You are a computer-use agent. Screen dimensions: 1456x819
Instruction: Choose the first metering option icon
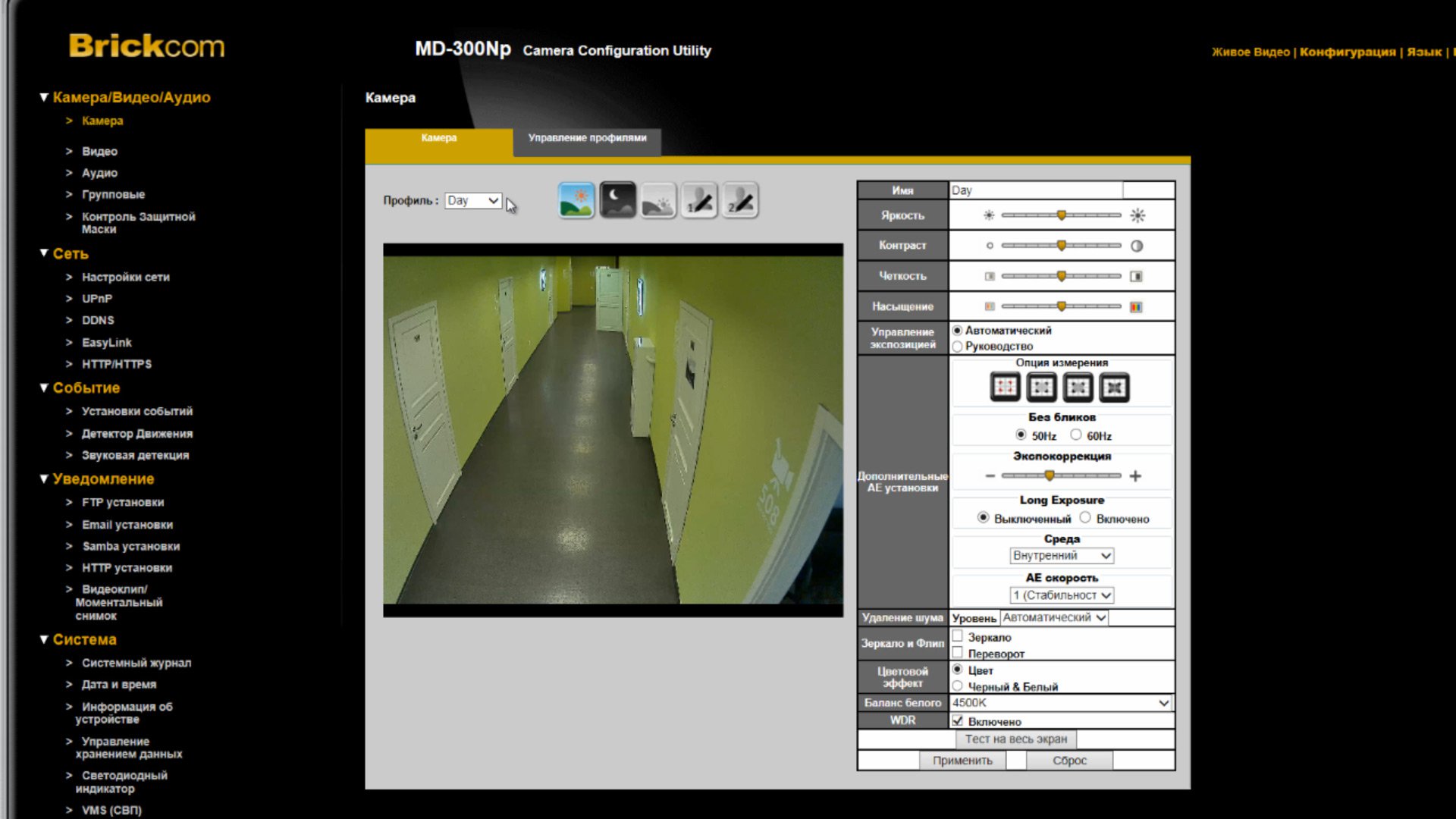pos(1005,388)
